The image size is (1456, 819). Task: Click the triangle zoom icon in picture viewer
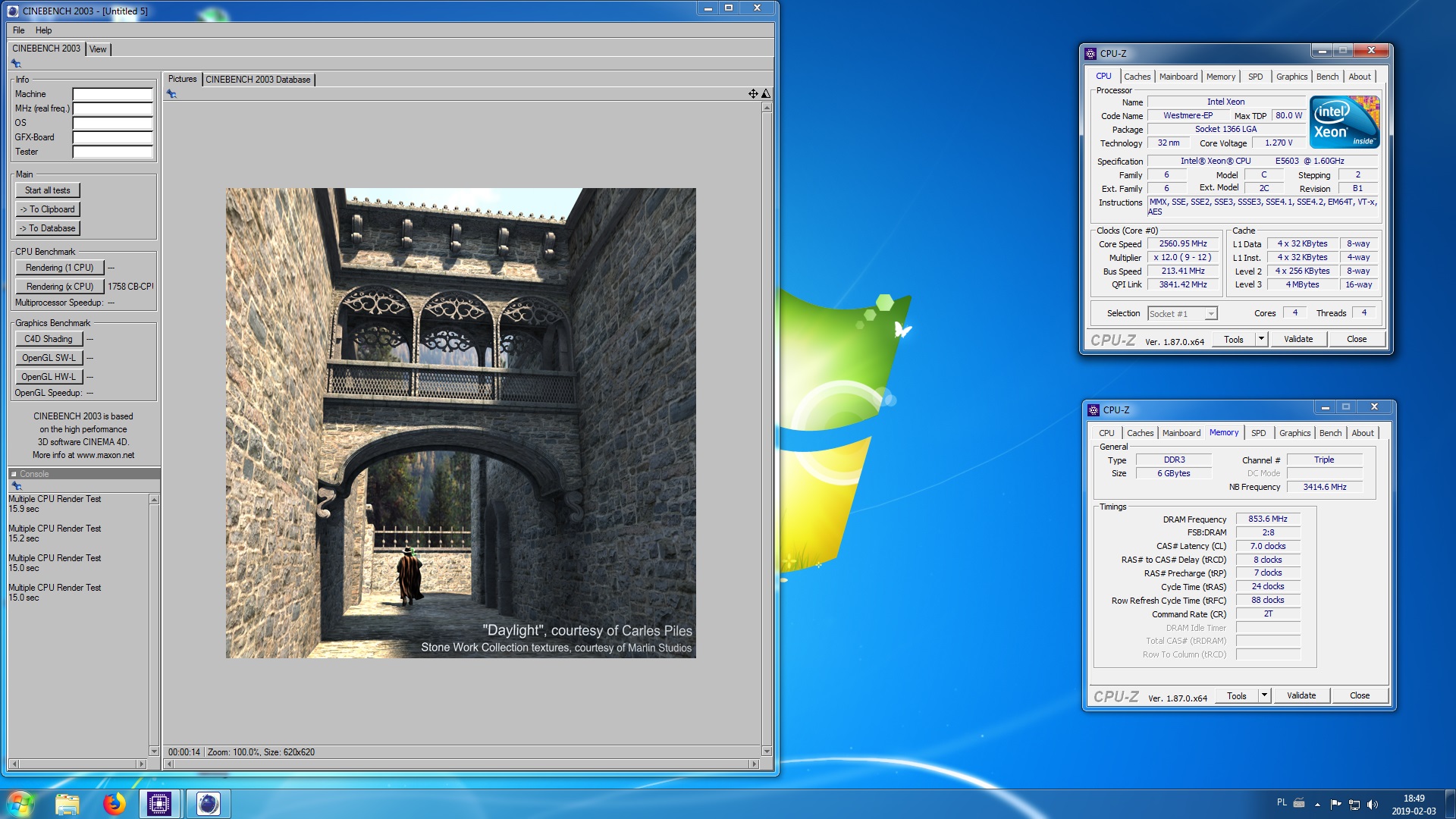pyautogui.click(x=766, y=94)
